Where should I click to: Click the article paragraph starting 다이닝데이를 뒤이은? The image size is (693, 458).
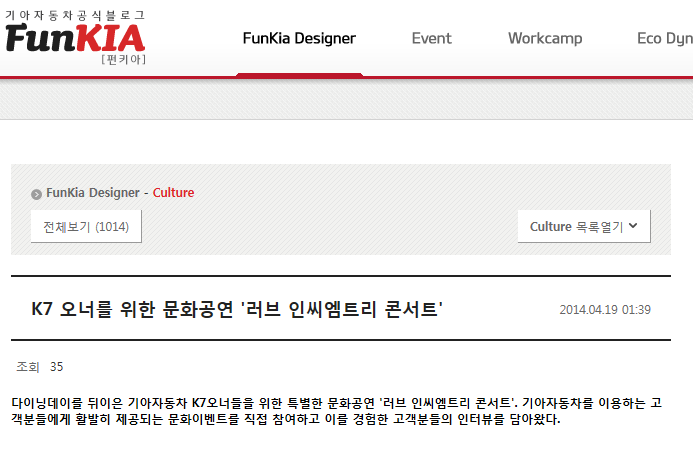336,411
